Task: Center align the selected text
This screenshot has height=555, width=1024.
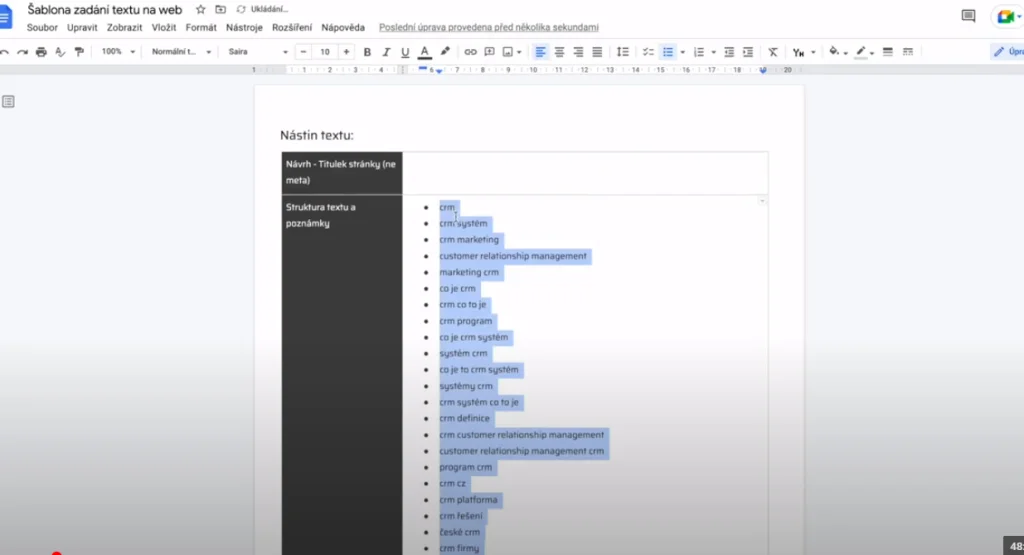Action: 559,52
